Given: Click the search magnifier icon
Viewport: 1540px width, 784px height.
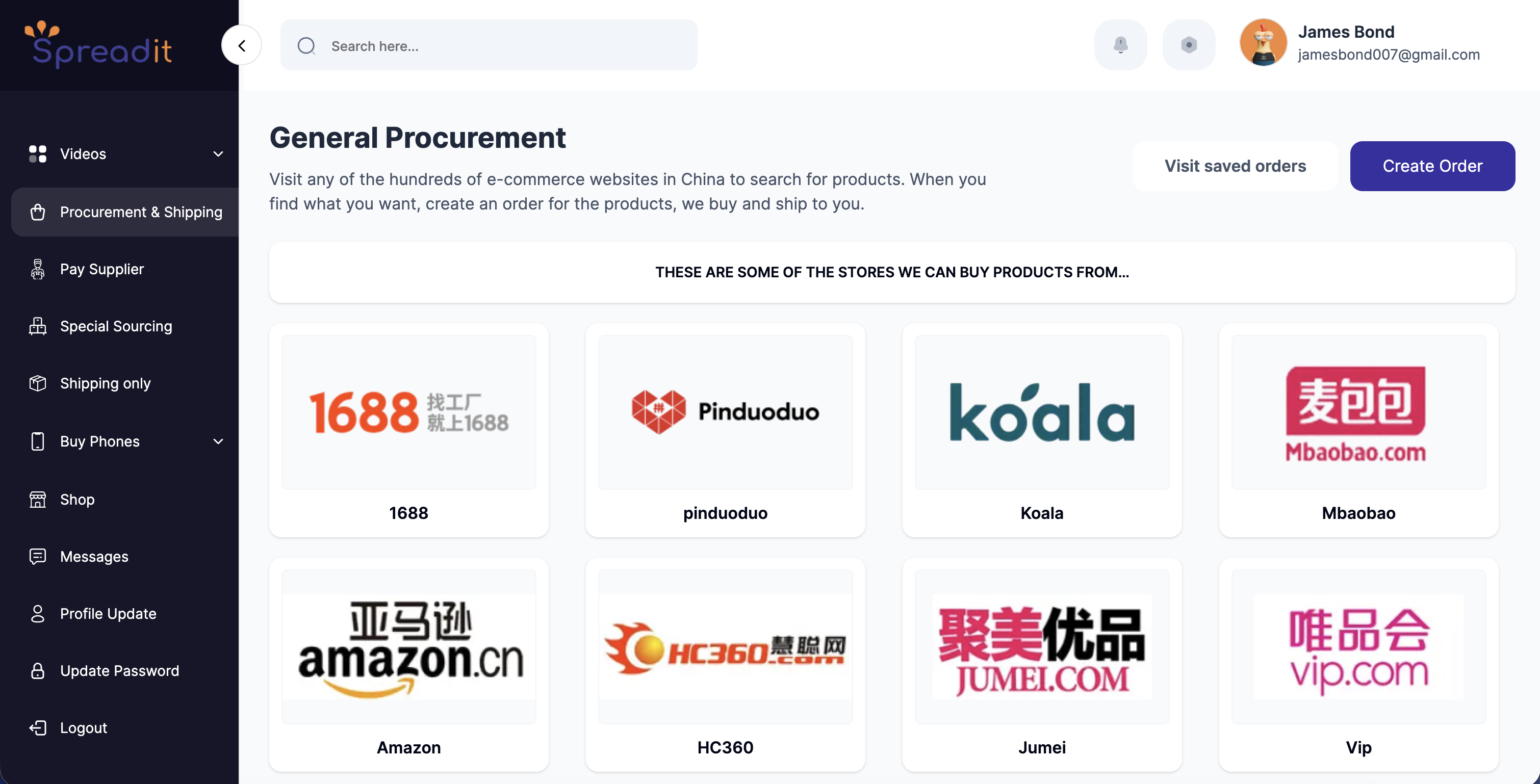Looking at the screenshot, I should point(306,46).
